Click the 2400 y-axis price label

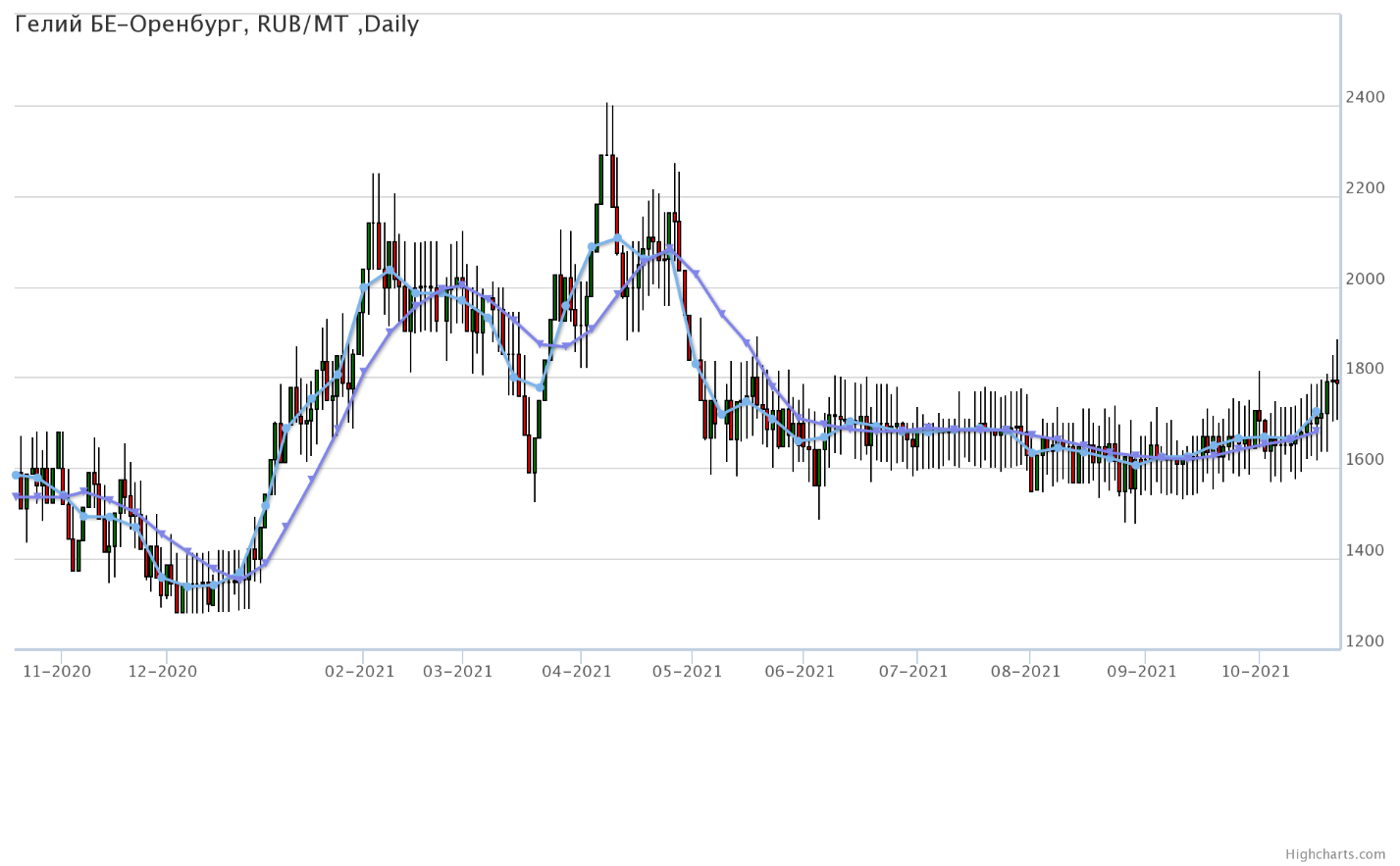click(1366, 97)
